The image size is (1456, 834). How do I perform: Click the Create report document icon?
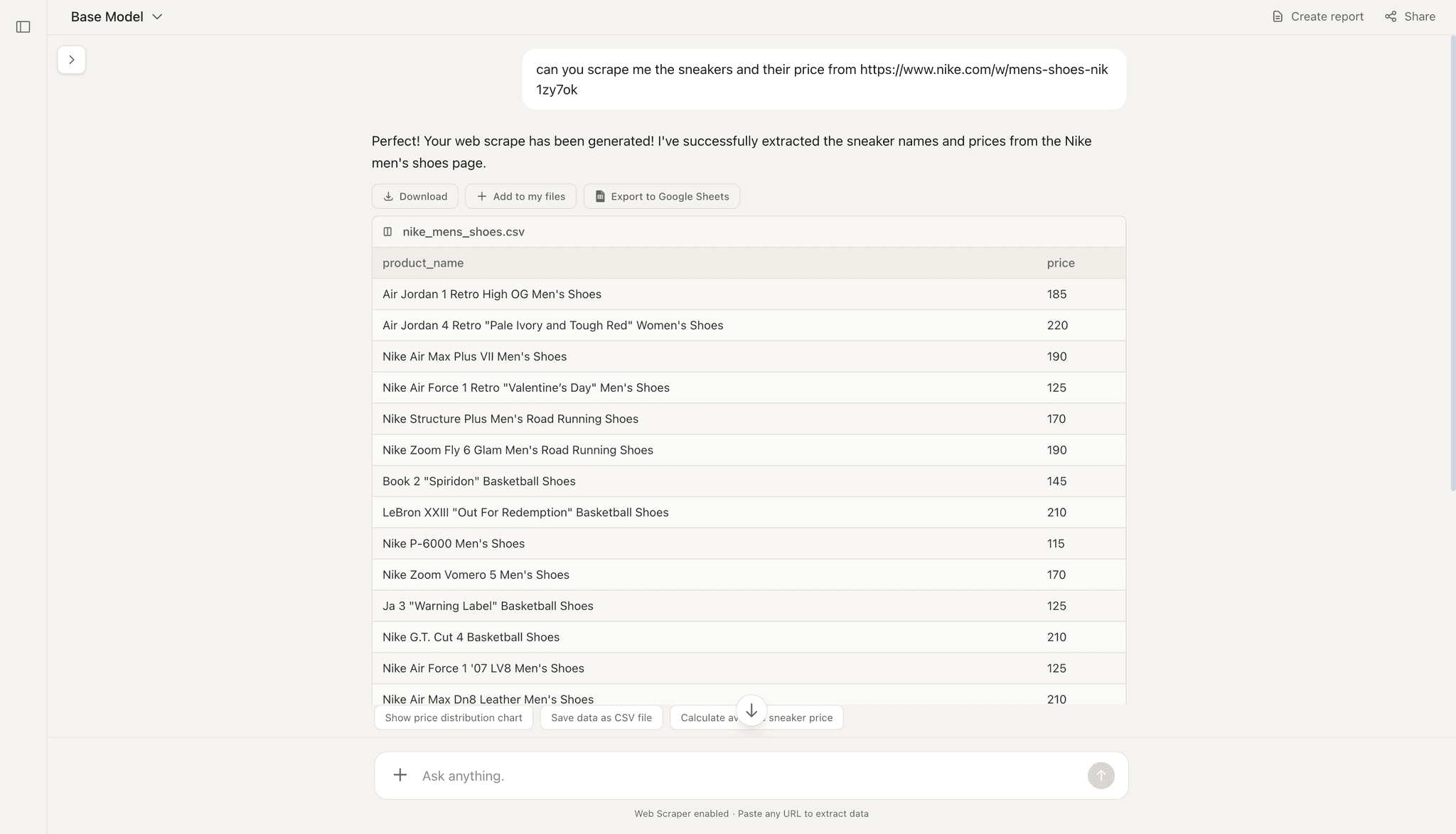coord(1278,16)
